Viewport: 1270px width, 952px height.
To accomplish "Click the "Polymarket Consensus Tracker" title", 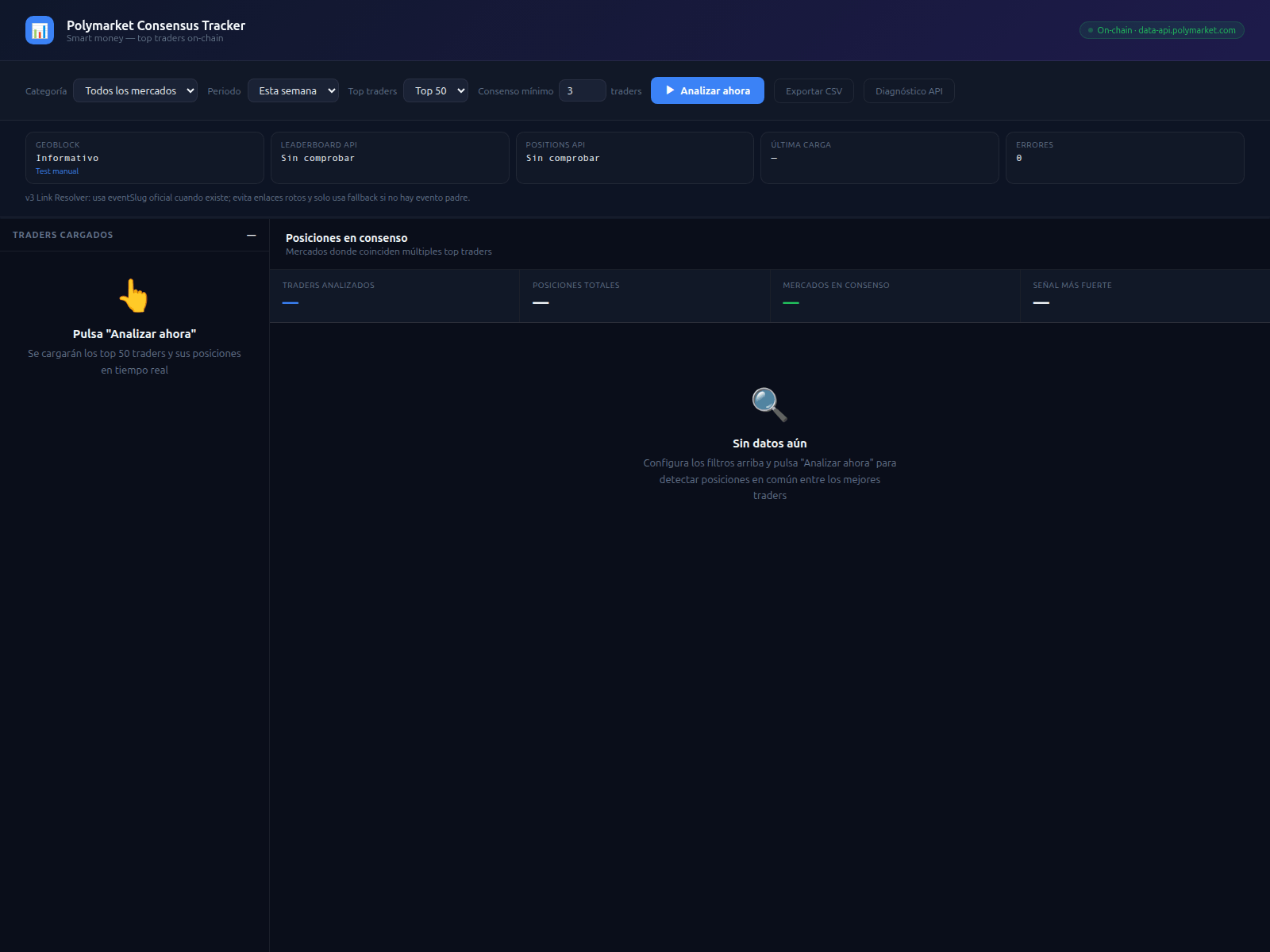I will pyautogui.click(x=156, y=25).
